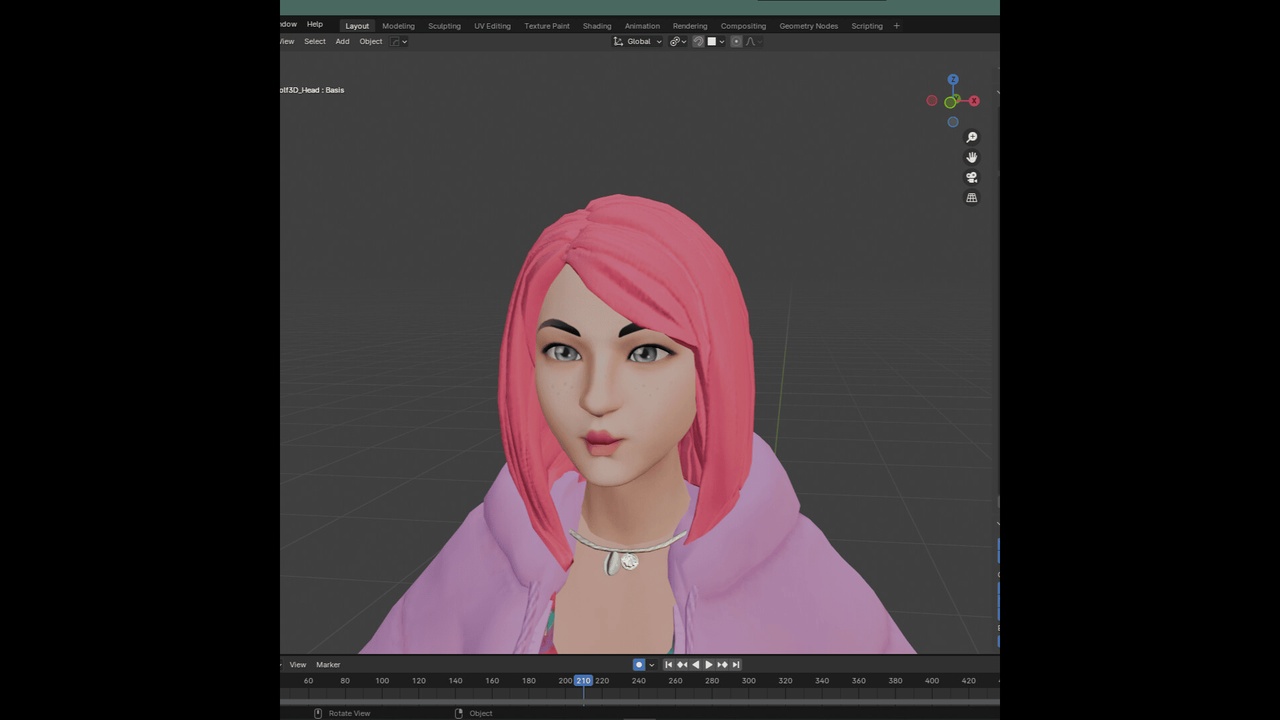Screen dimensions: 1280x720
Task: Toggle proportional editing
Action: [x=737, y=42]
